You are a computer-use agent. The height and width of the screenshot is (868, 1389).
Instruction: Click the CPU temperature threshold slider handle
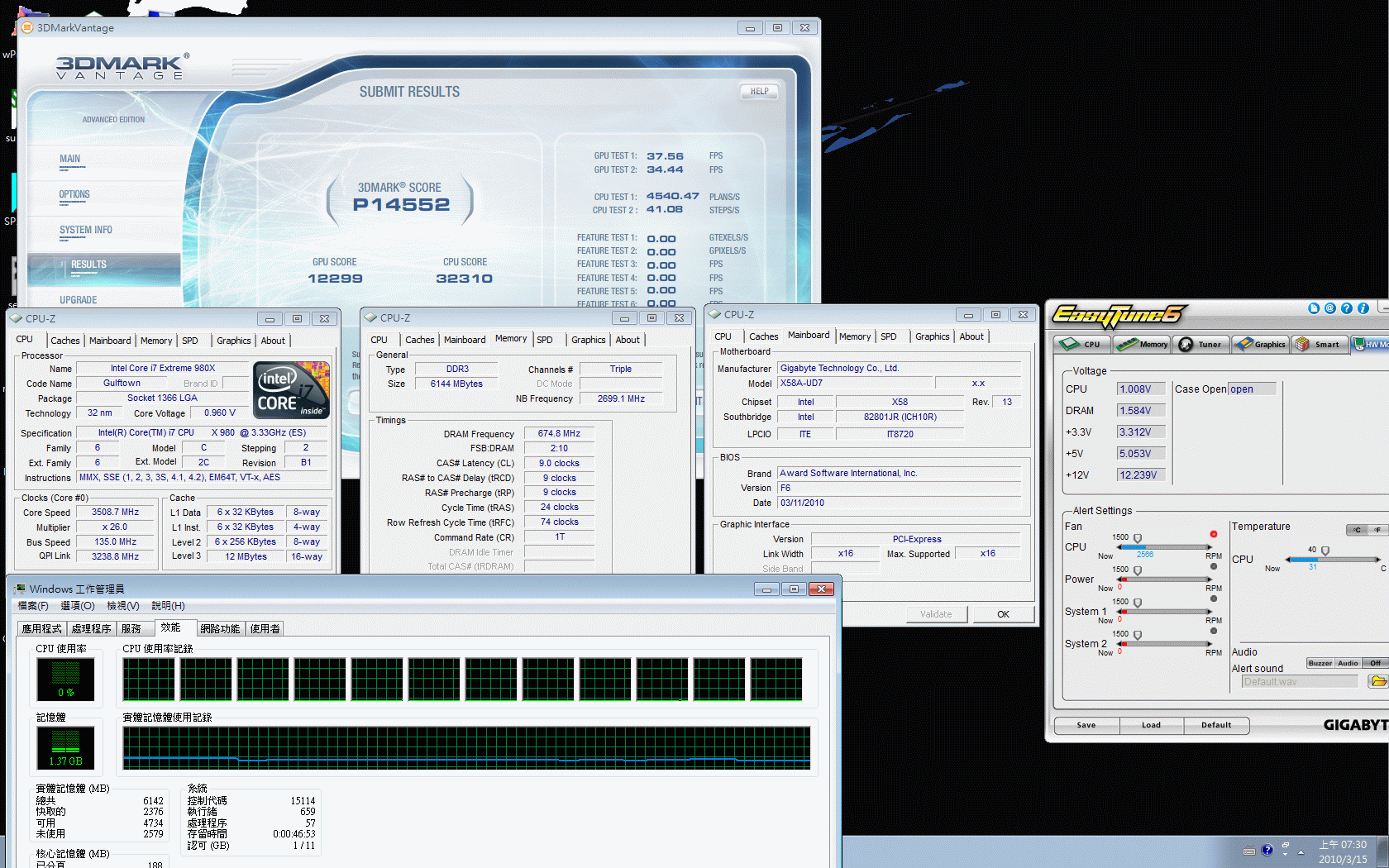pyautogui.click(x=1325, y=551)
